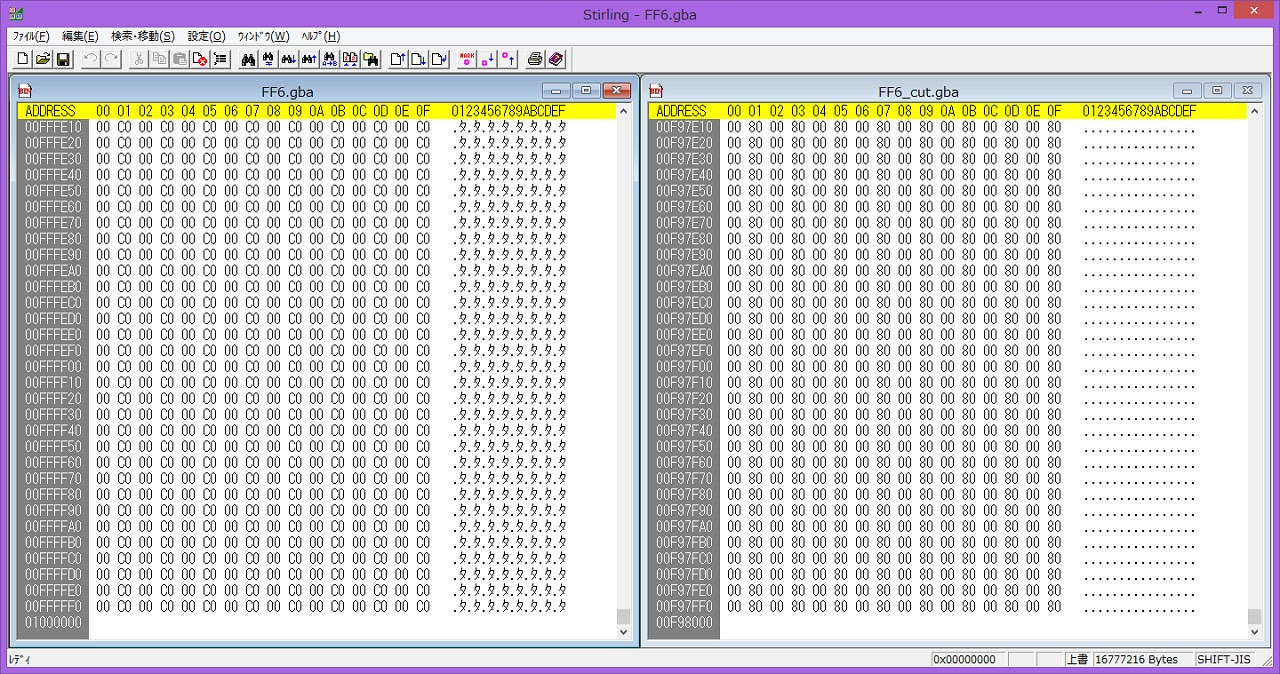Select address row 00FFFFF0 in FF6.gba
Image resolution: width=1280 pixels, height=674 pixels.
[x=54, y=607]
